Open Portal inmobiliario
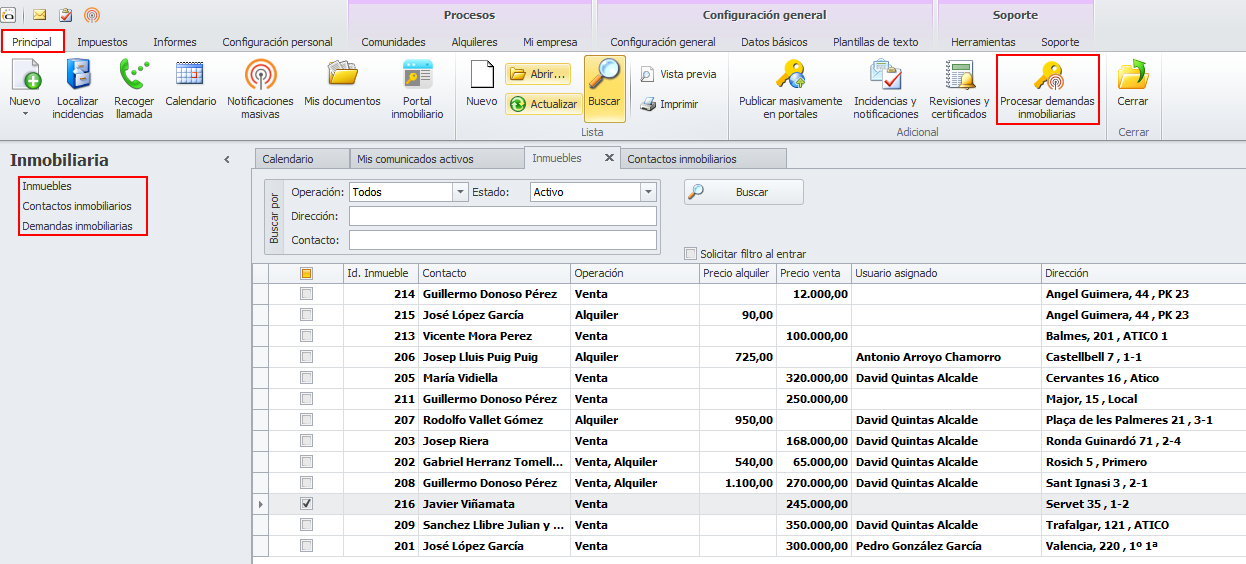 tap(417, 76)
